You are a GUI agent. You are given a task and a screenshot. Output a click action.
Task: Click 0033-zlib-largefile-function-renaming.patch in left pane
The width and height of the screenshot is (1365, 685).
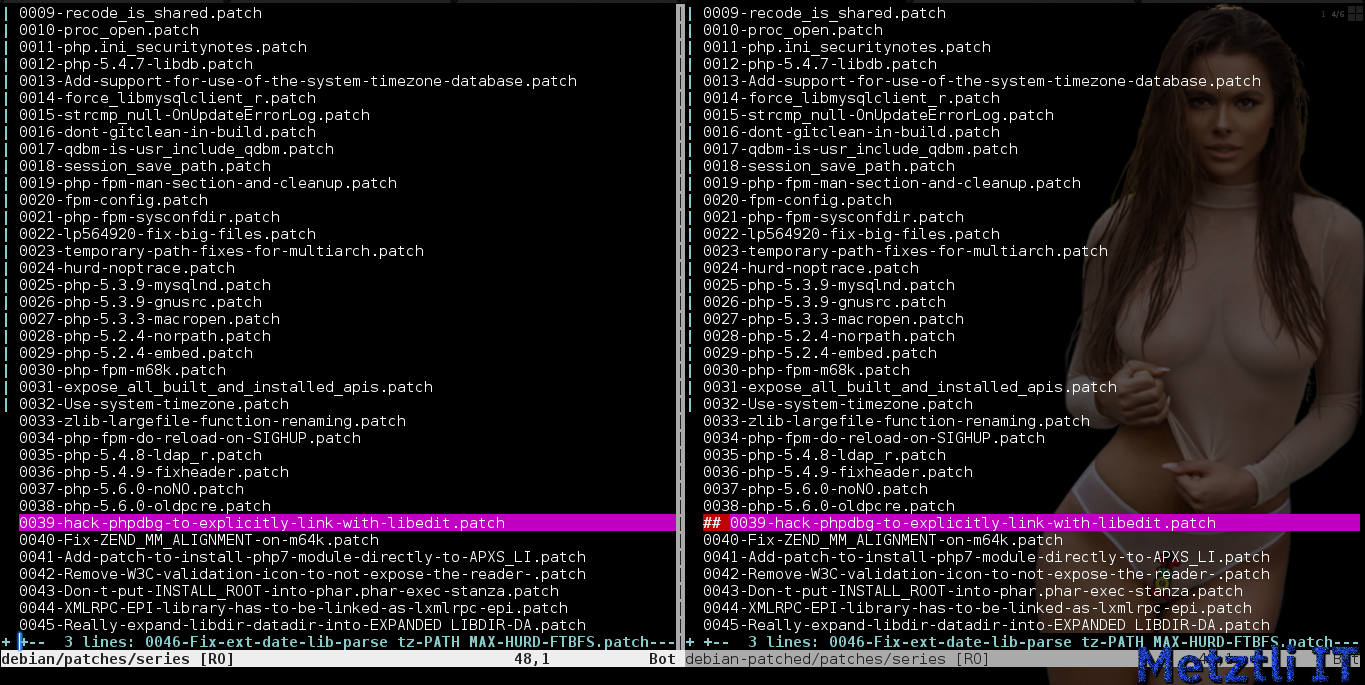point(212,421)
